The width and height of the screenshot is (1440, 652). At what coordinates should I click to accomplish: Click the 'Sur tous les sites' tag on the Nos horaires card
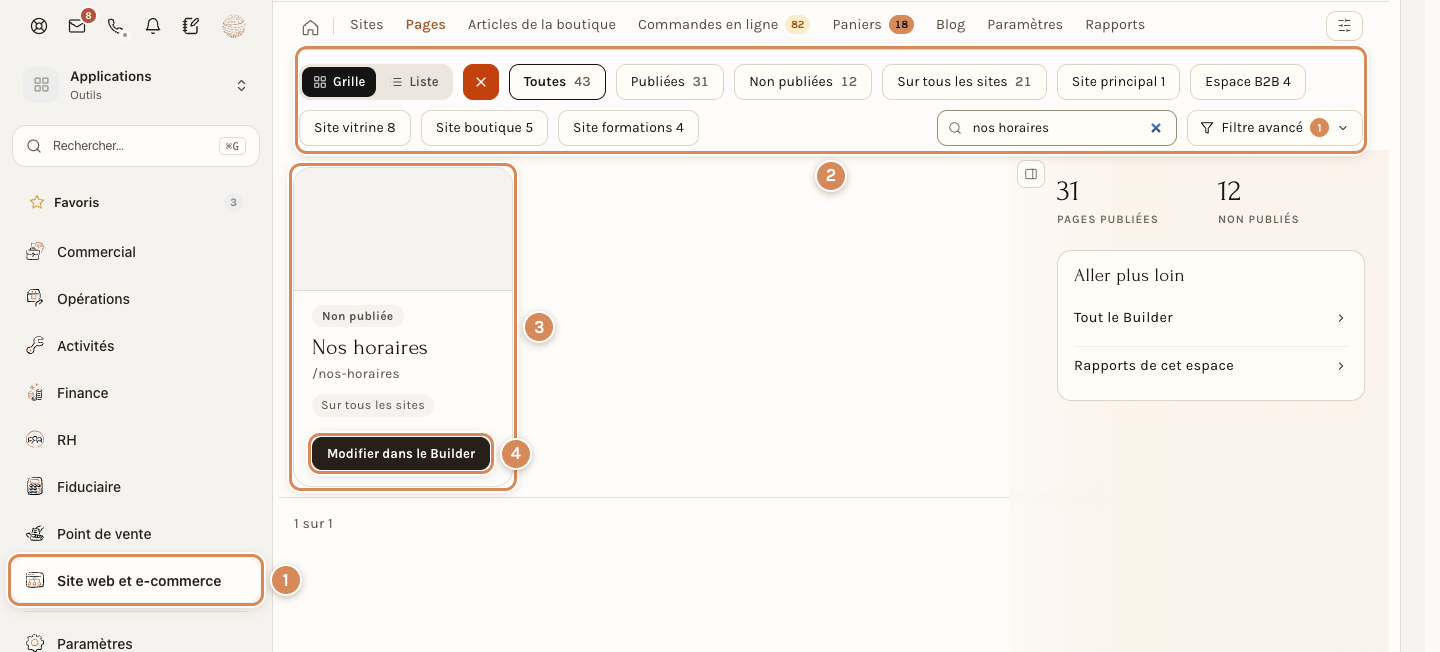(373, 405)
